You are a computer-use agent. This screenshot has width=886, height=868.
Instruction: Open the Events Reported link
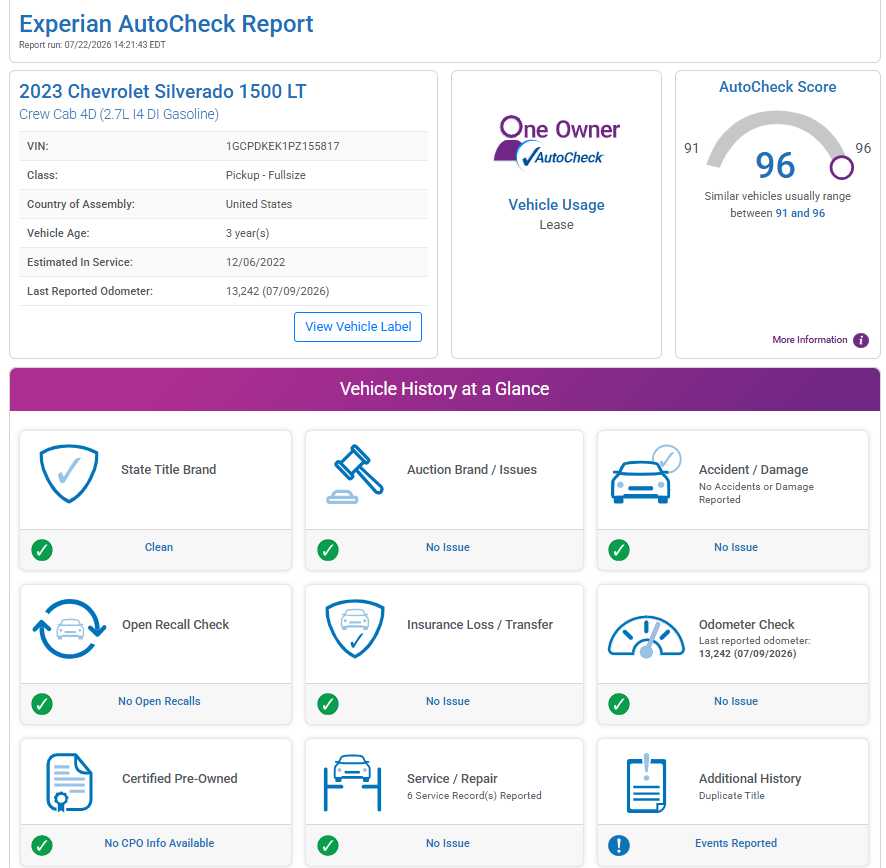click(x=736, y=843)
